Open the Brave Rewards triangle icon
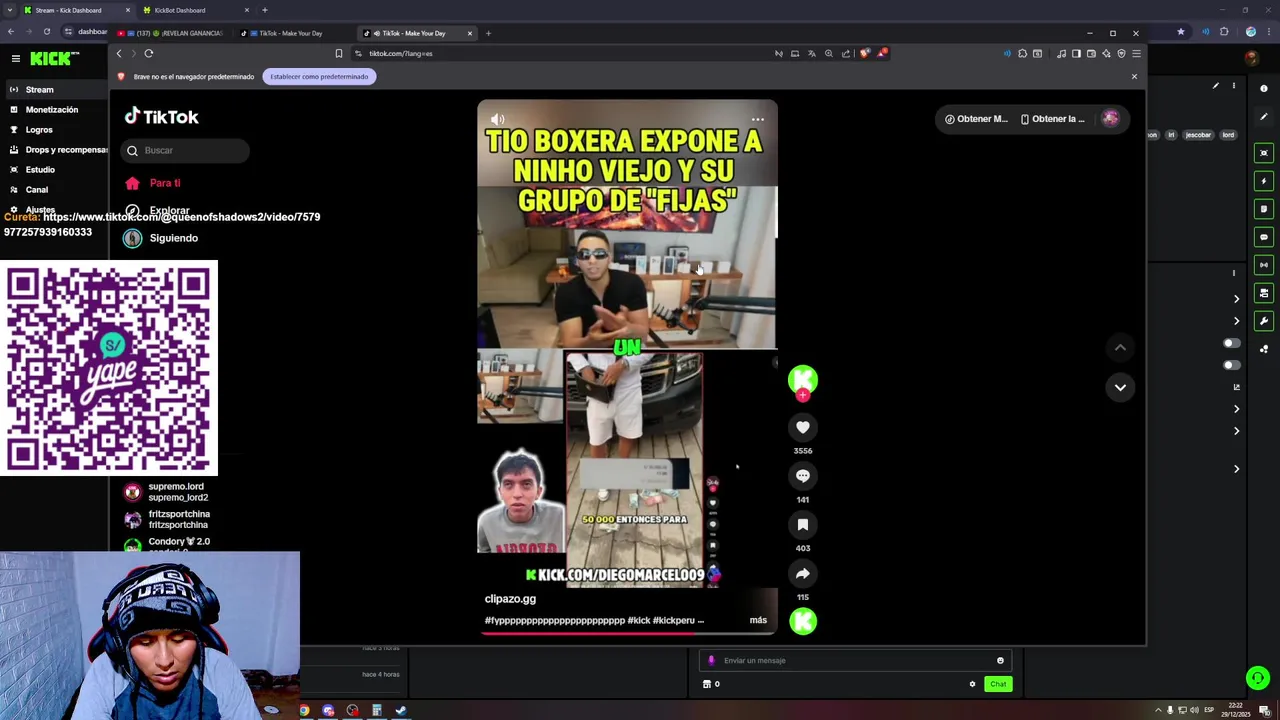The image size is (1280, 720). coord(881,53)
